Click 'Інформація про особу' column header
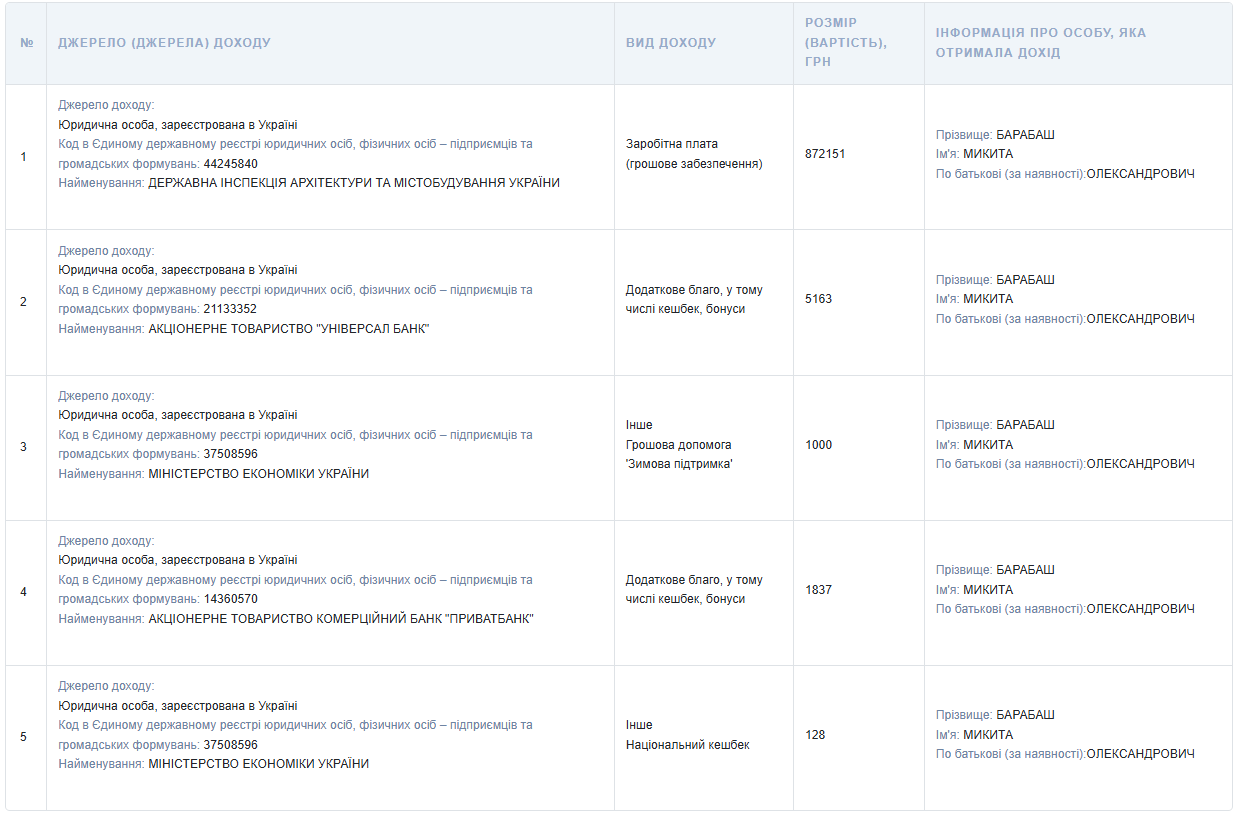 click(x=1040, y=42)
